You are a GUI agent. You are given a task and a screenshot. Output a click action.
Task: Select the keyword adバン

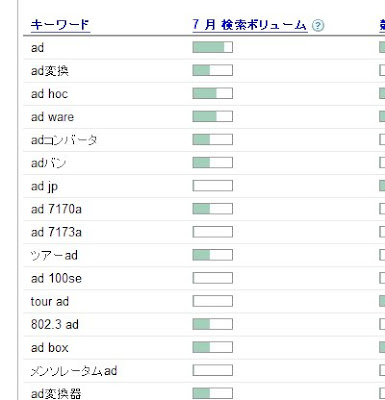pyautogui.click(x=48, y=163)
